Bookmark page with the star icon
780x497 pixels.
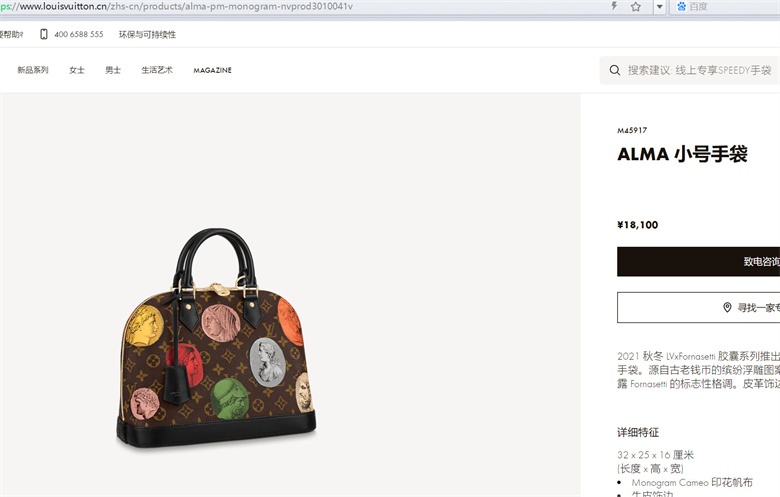[x=636, y=6]
